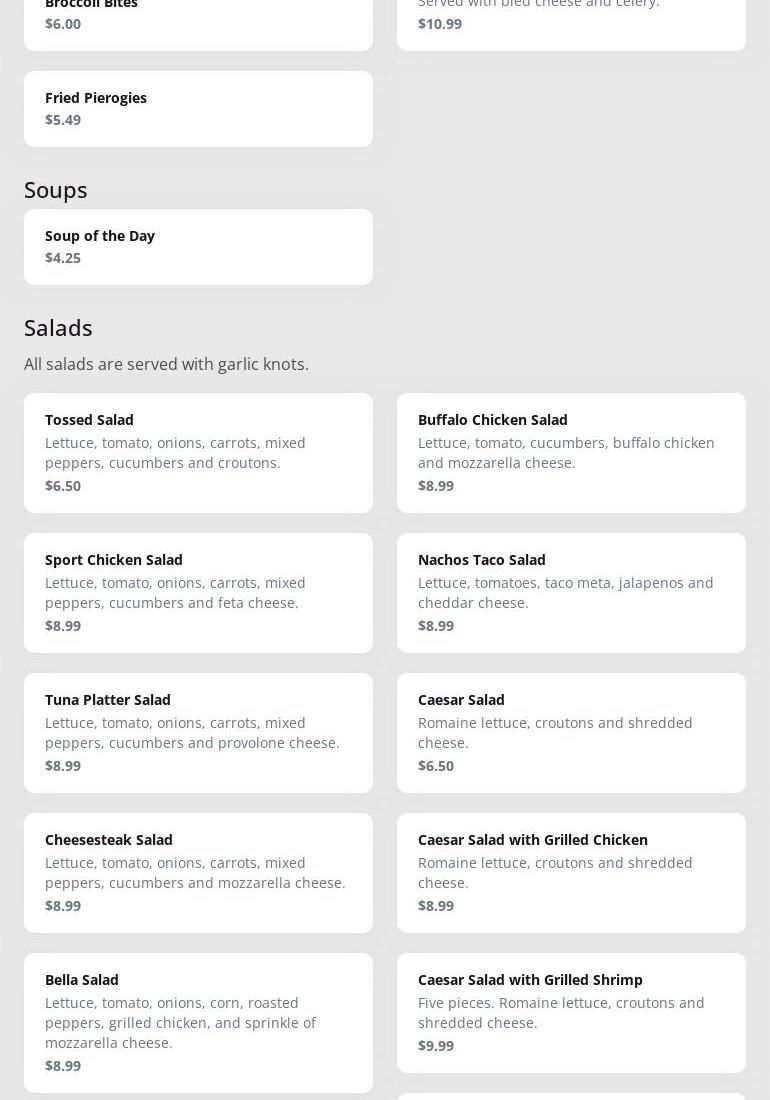The image size is (770, 1100).
Task: Click the Salads section heading
Action: point(58,328)
